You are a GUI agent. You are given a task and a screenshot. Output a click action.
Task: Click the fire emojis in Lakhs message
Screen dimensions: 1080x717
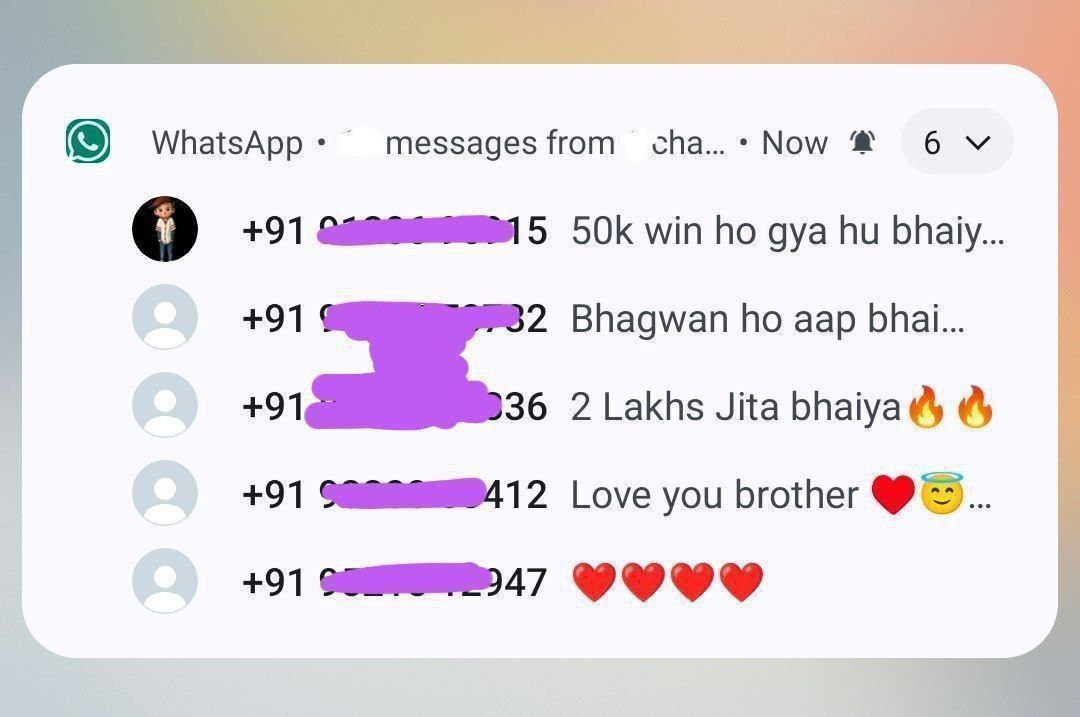click(x=951, y=406)
